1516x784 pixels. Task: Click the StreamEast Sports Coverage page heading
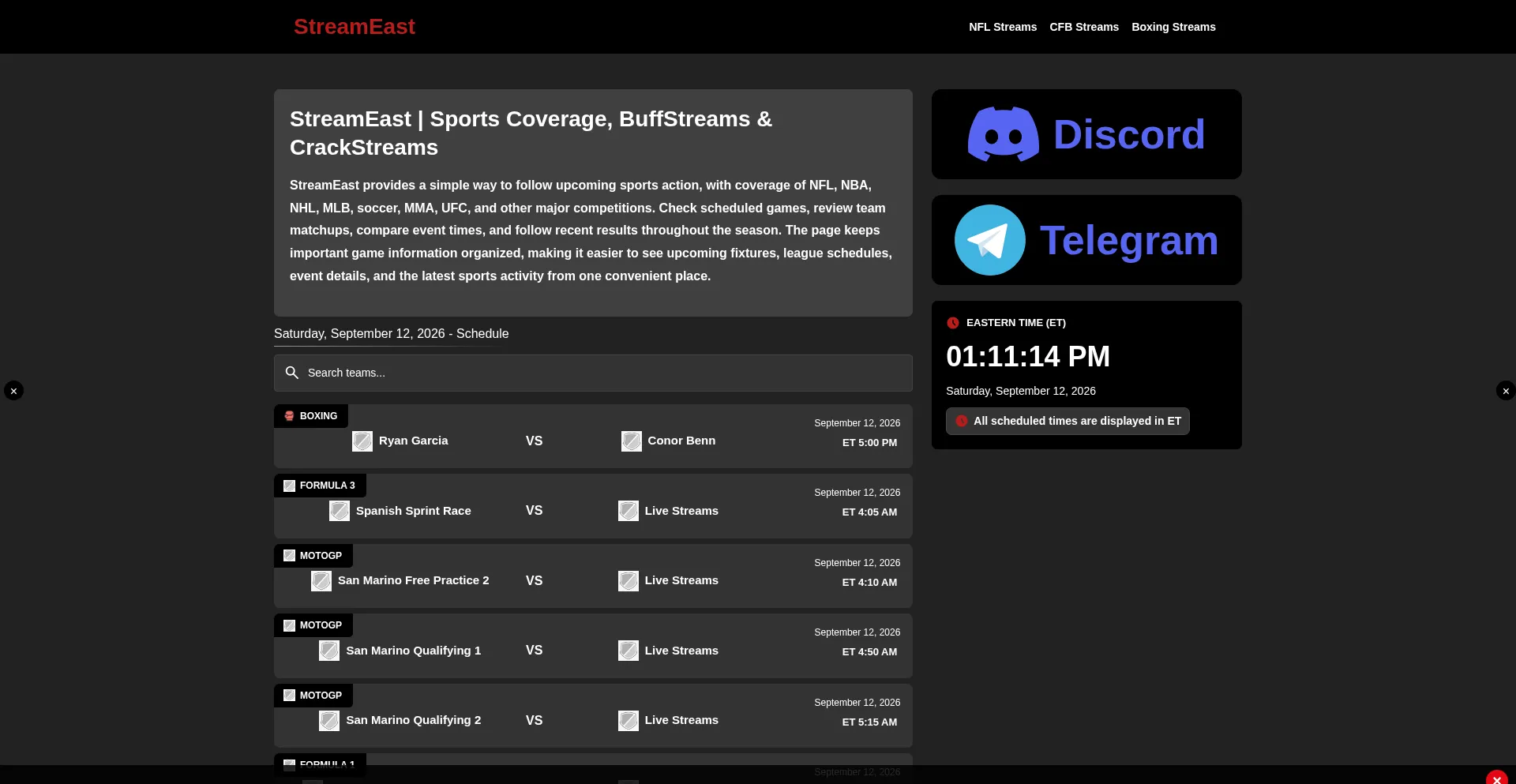click(531, 133)
